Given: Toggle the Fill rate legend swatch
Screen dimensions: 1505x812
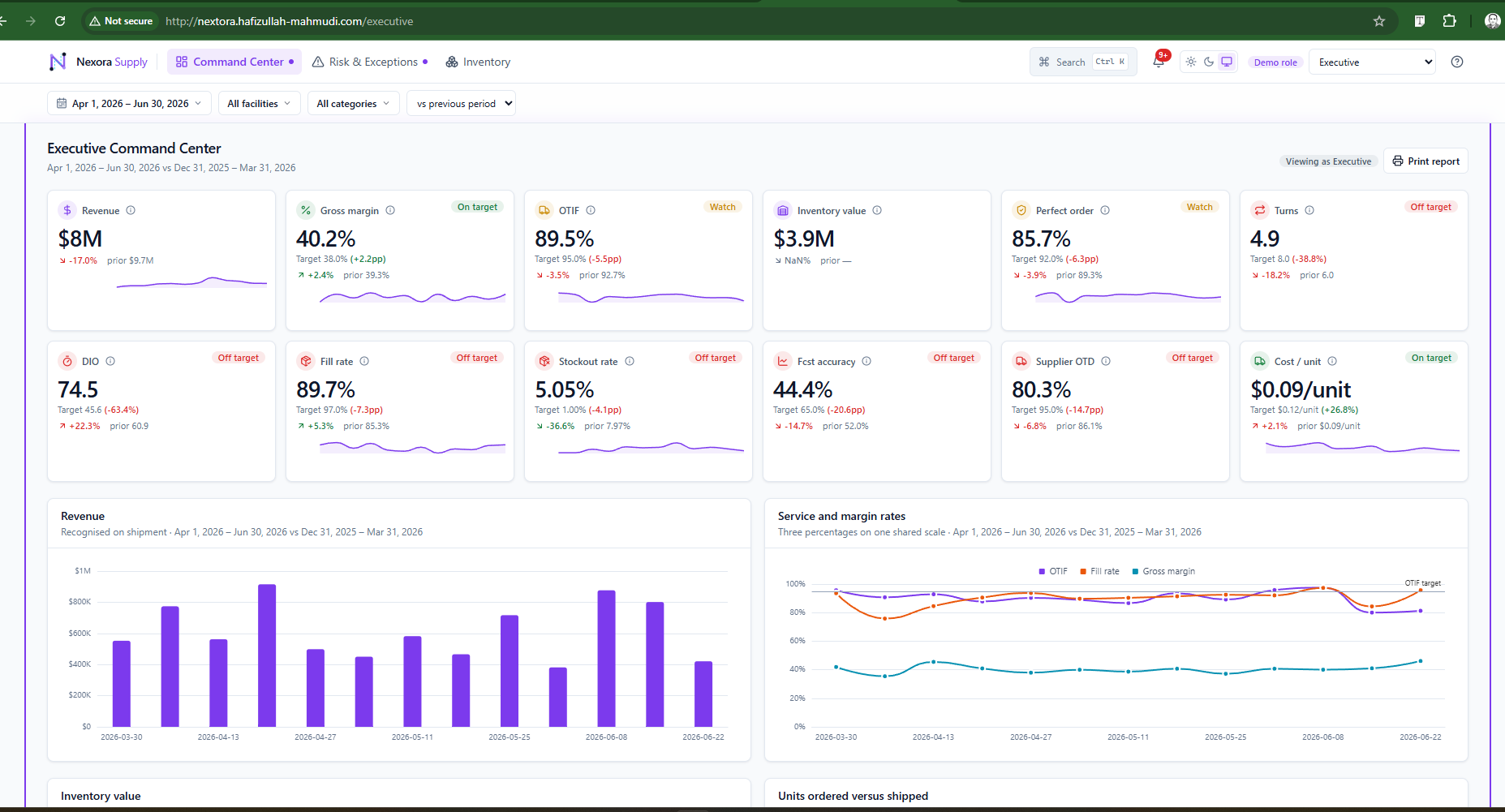Looking at the screenshot, I should pos(1083,571).
